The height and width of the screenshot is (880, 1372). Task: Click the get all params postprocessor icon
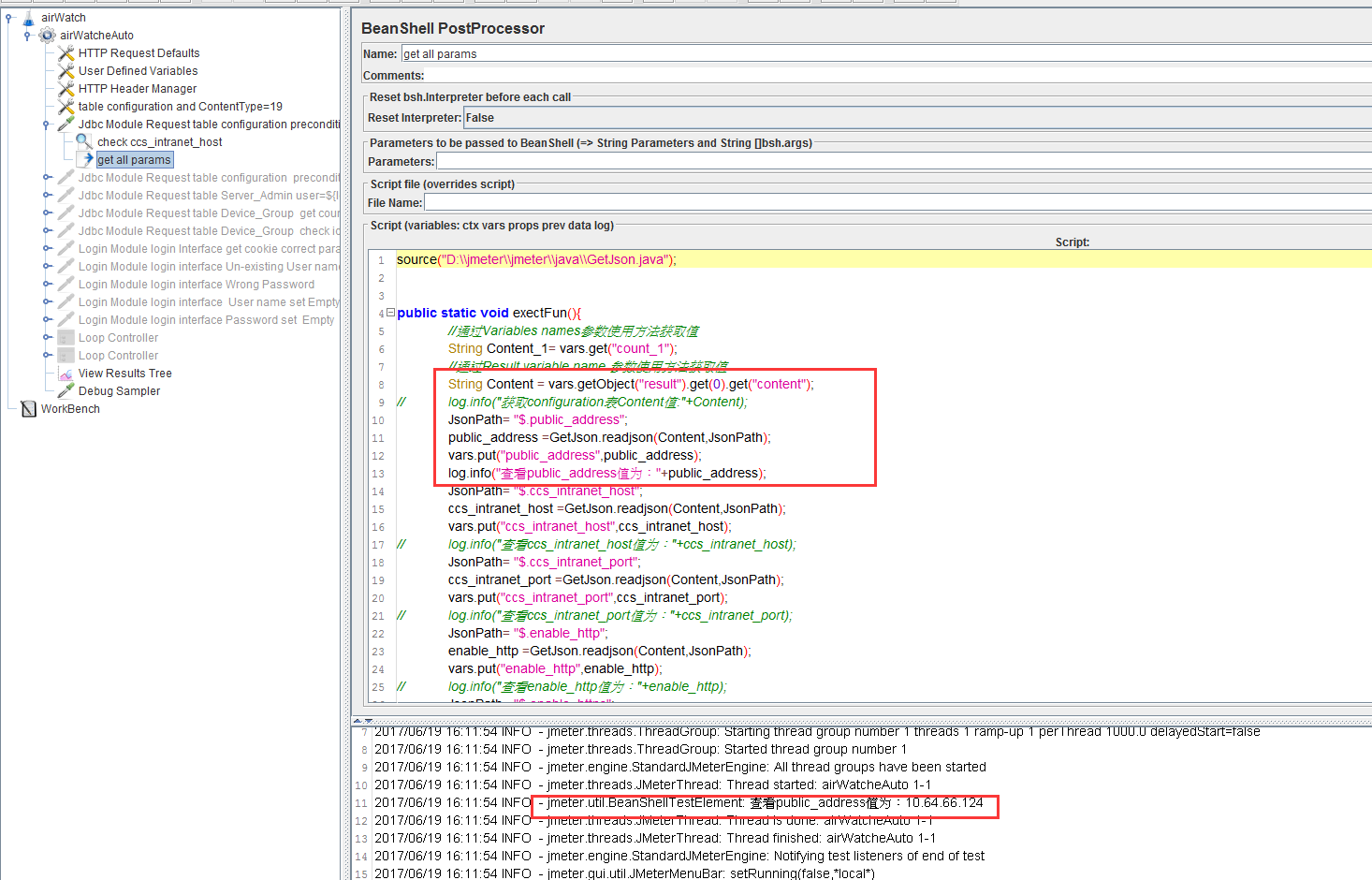(88, 160)
